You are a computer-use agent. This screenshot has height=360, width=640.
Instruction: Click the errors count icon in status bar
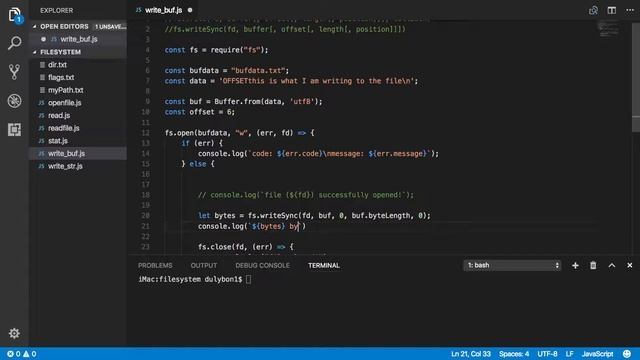pos(13,354)
